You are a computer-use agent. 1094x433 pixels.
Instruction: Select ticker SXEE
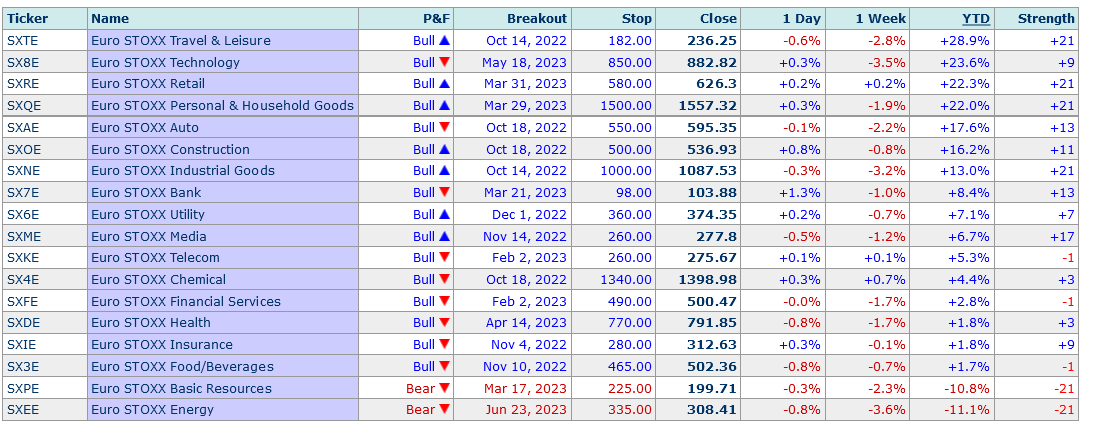click(23, 409)
